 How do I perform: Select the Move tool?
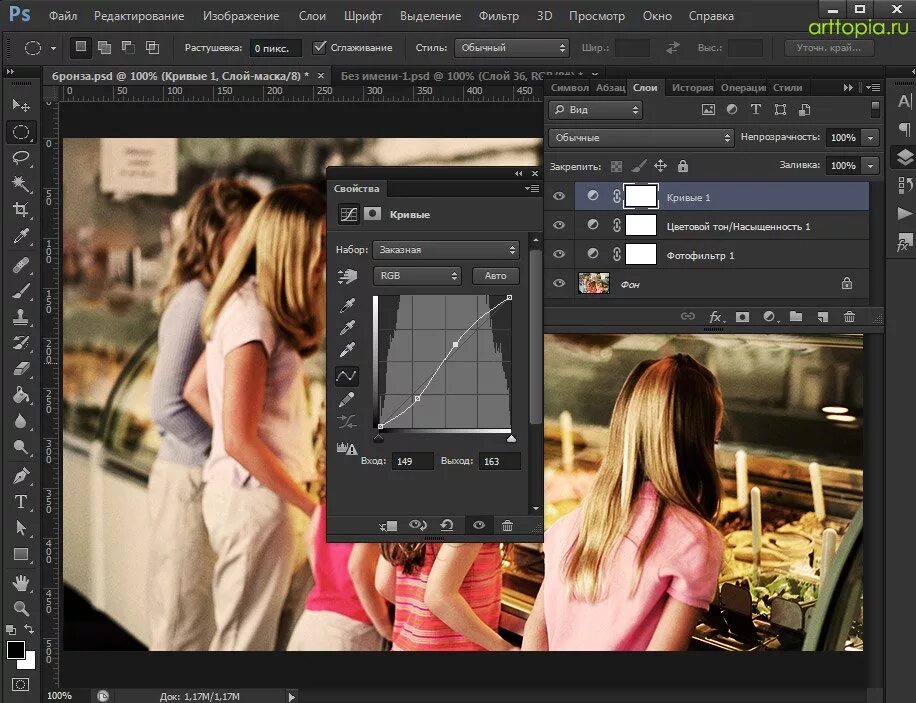click(x=21, y=105)
